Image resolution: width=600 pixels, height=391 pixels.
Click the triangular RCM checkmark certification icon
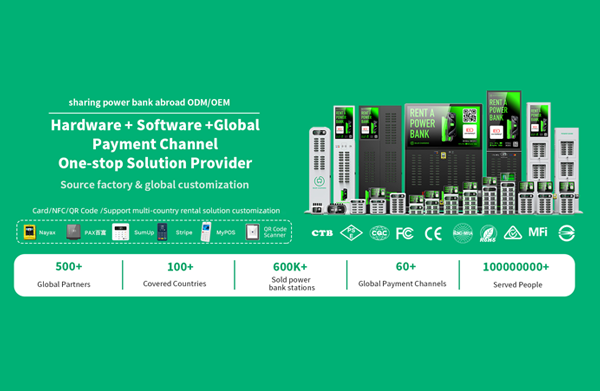[x=513, y=233]
